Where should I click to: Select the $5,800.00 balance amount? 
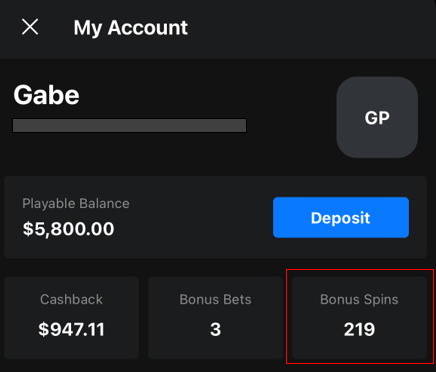click(x=68, y=229)
